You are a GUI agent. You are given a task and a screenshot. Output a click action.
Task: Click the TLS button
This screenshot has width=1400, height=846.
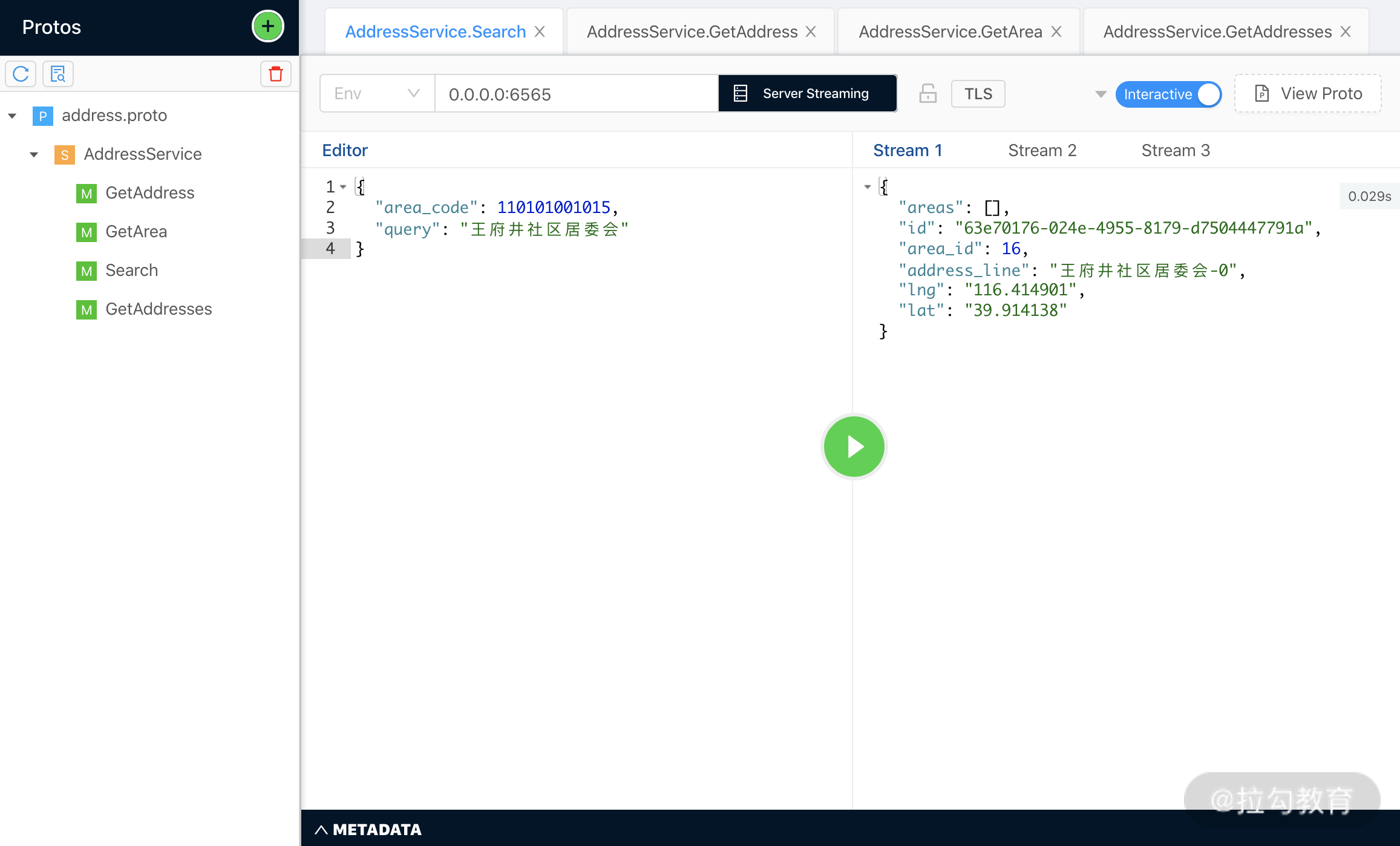coord(978,94)
